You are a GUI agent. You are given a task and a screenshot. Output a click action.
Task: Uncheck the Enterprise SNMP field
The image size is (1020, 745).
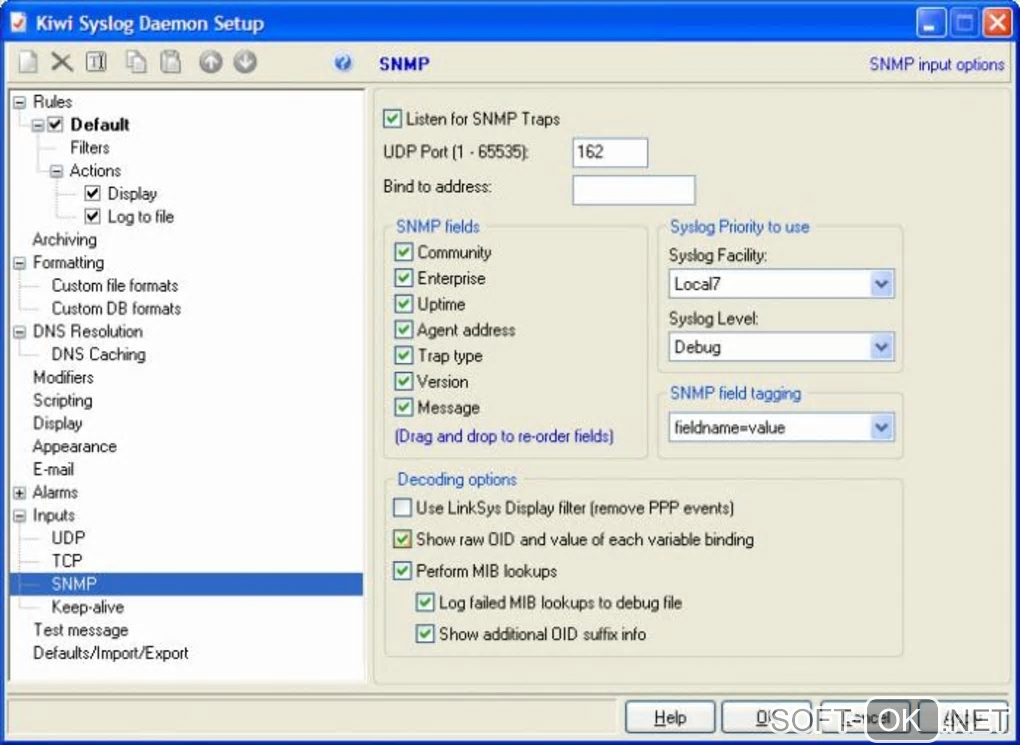click(x=403, y=278)
